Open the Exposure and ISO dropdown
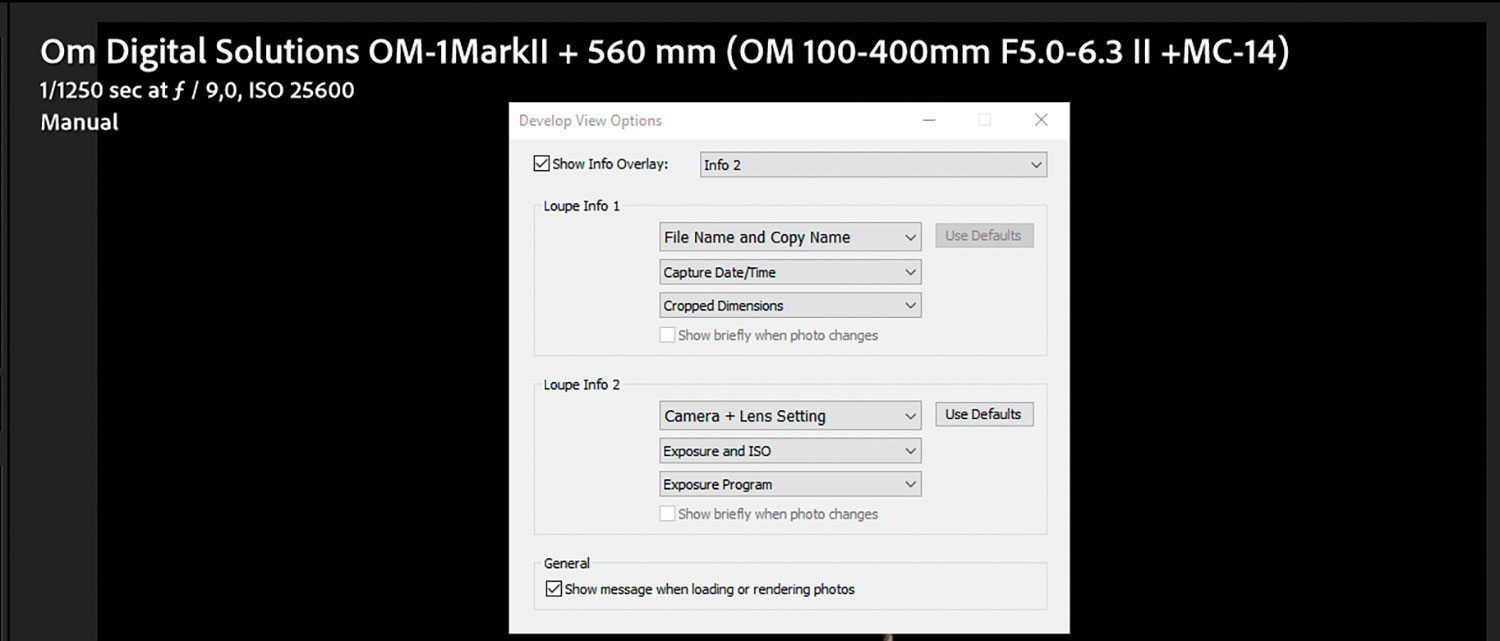This screenshot has height=641, width=1500. tap(790, 451)
